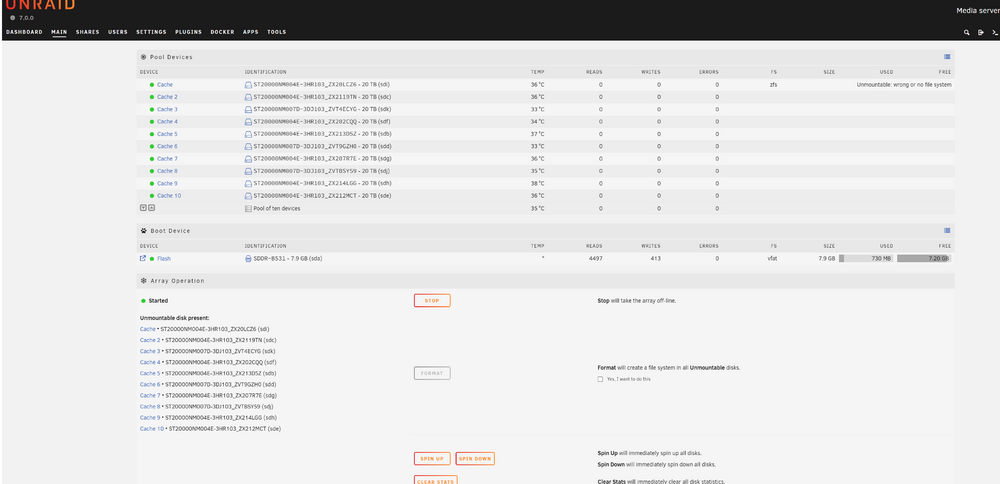Image resolution: width=1000 pixels, height=484 pixels.
Task: Click disk icon beside ZX202CQQ identification
Action: (x=249, y=122)
